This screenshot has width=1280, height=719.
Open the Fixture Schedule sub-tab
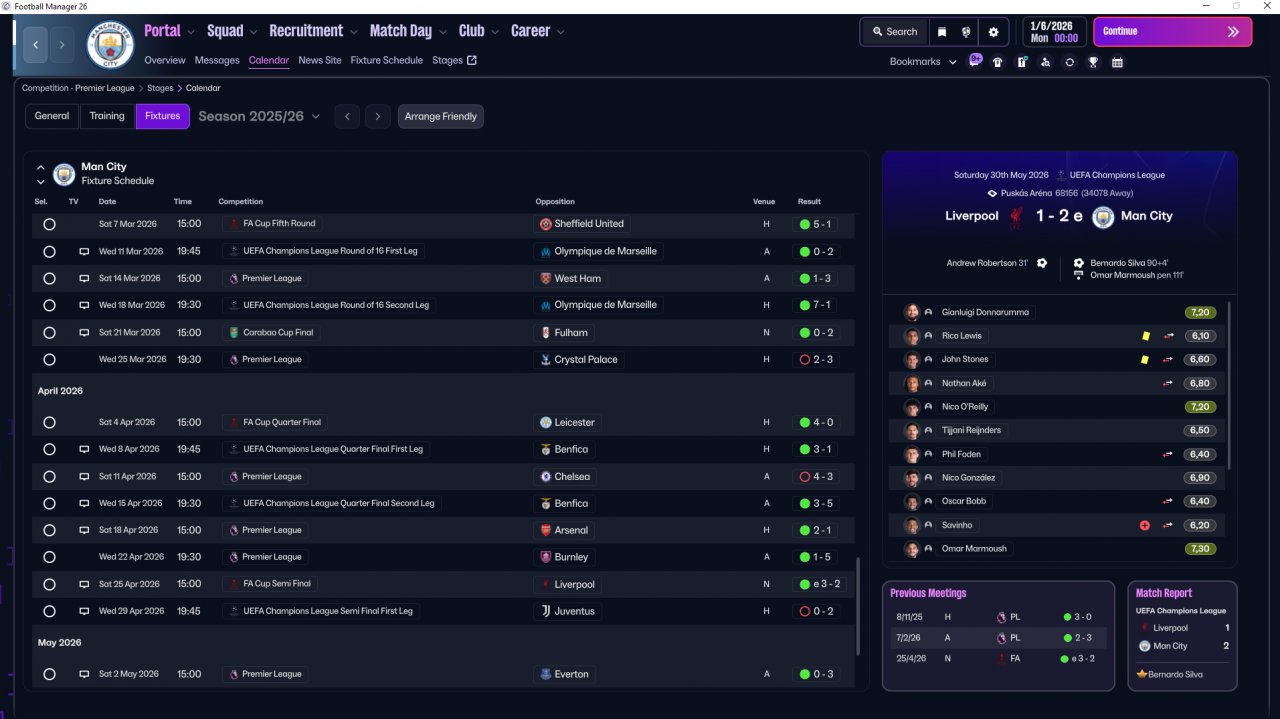(x=386, y=60)
